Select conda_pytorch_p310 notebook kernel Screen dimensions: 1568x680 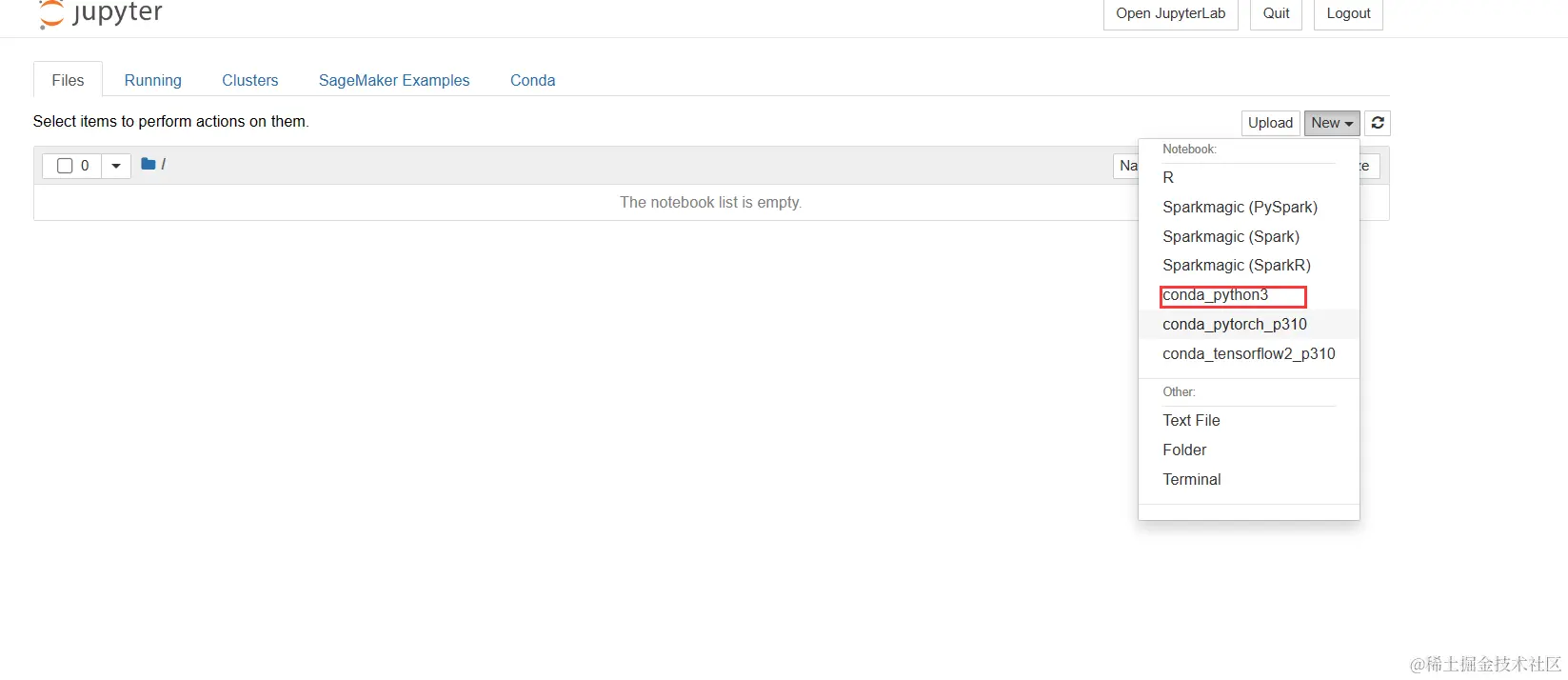(1249, 325)
